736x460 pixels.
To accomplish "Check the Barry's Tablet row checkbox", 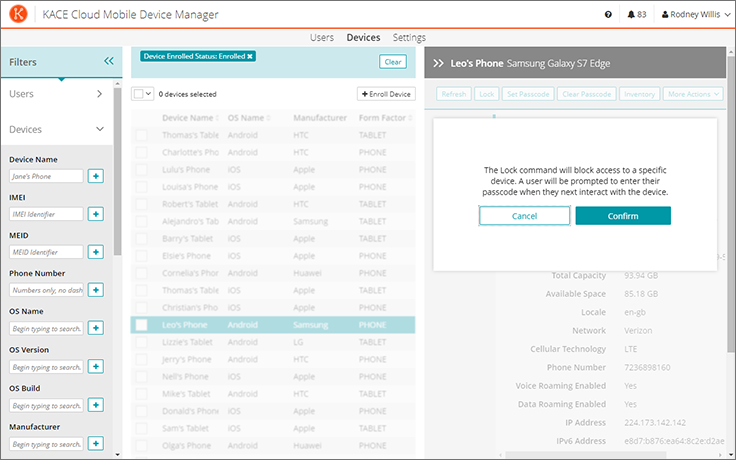I will pos(141,239).
